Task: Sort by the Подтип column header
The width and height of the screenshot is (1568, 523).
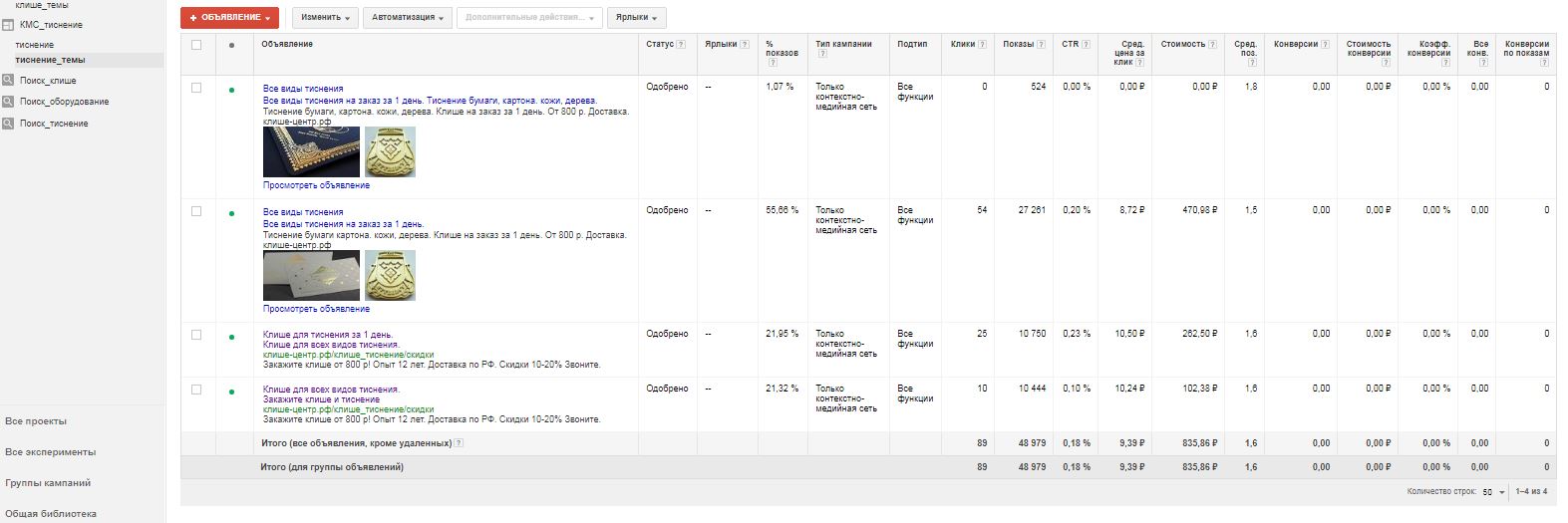Action: point(911,44)
